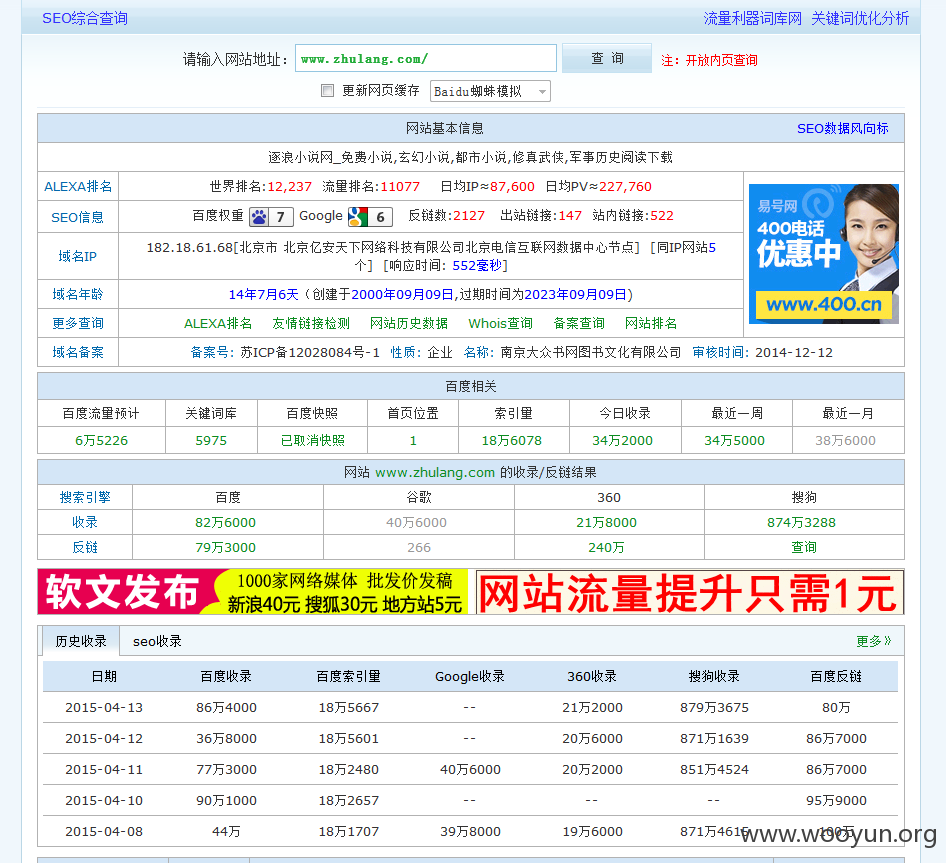946x863 pixels.
Task: Click 360 inclusion 21万8000
Action: [x=606, y=523]
